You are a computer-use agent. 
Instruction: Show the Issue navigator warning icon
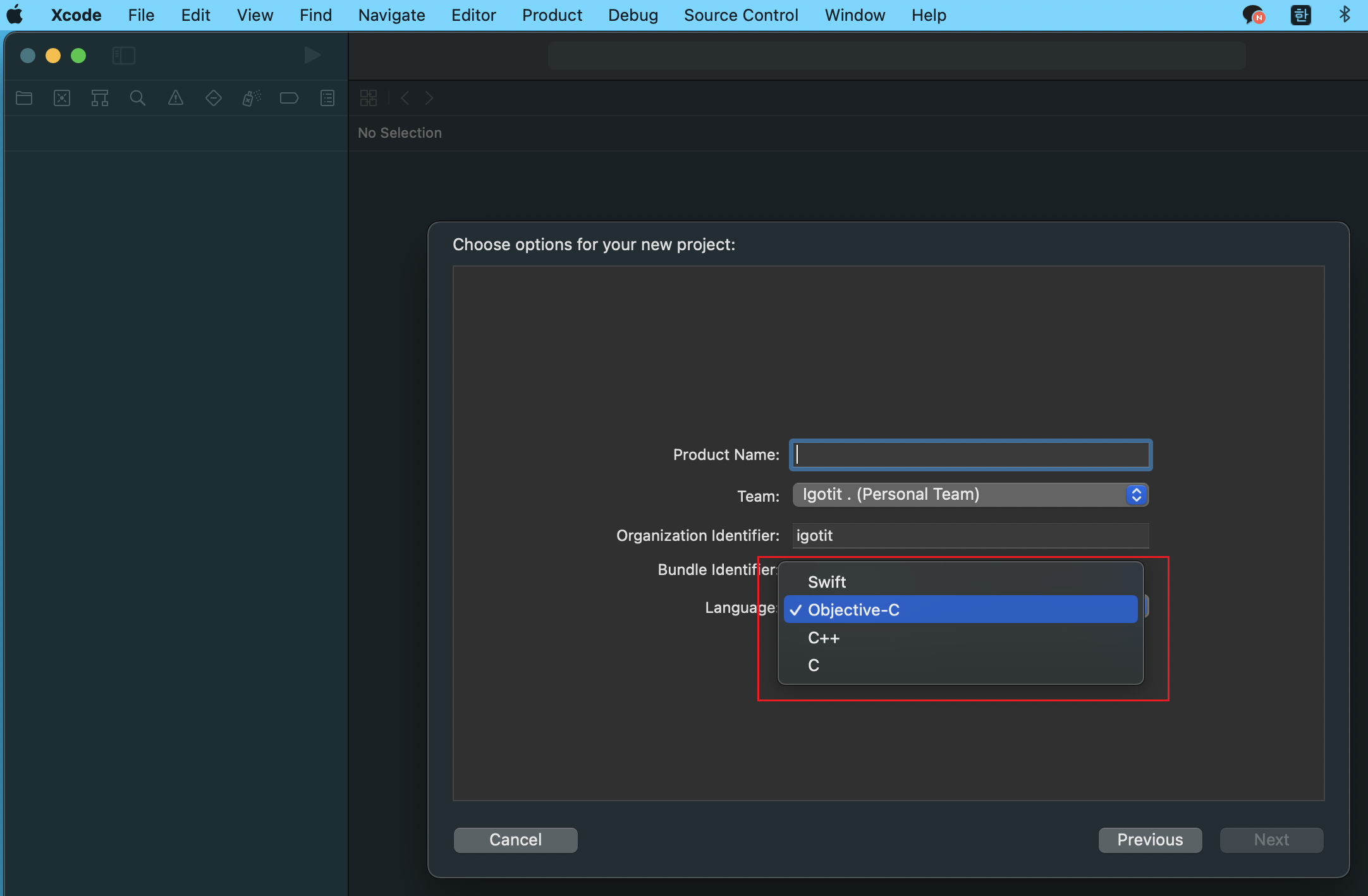[x=175, y=98]
